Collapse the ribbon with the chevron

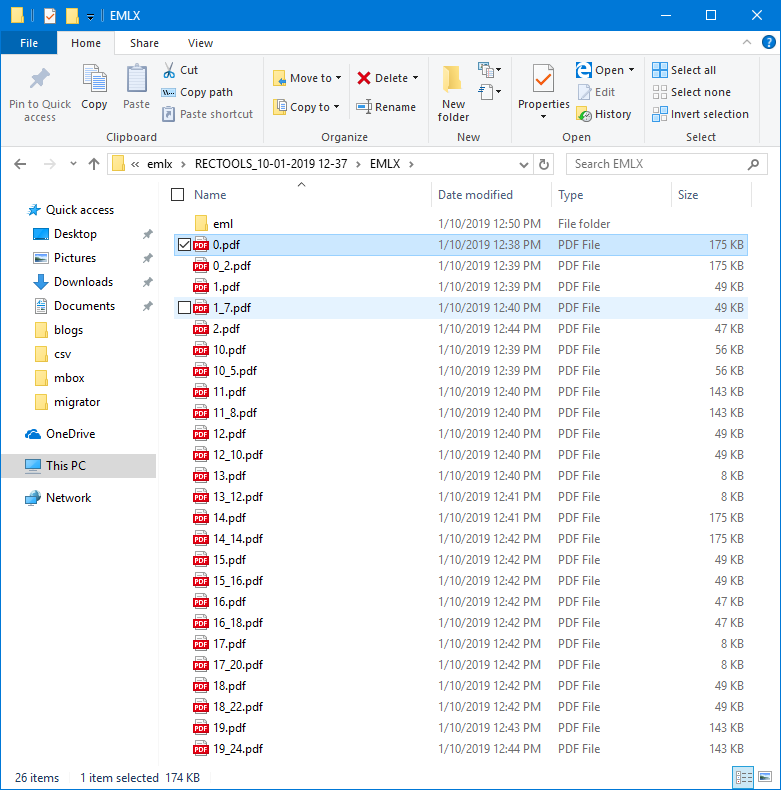(747, 42)
